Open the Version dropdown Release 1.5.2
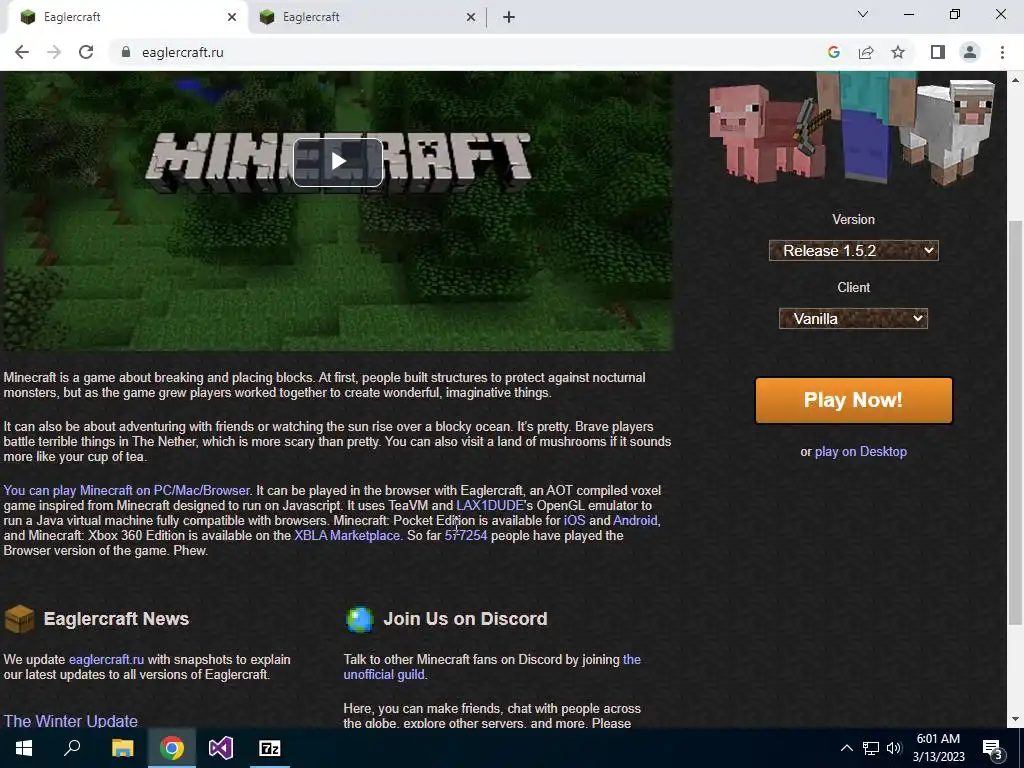This screenshot has width=1024, height=768. tap(854, 251)
